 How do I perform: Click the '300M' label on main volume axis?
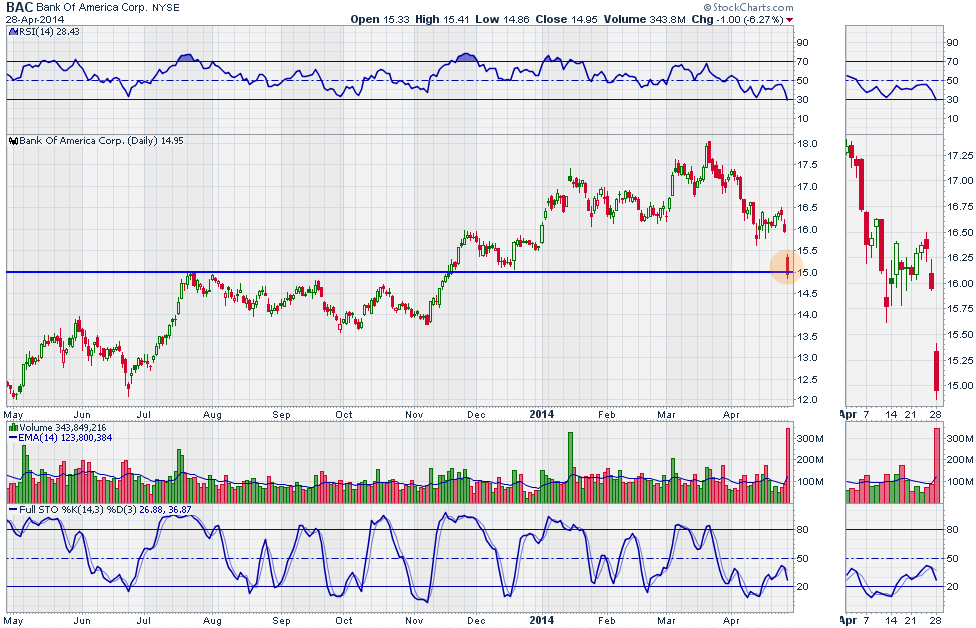(810, 439)
